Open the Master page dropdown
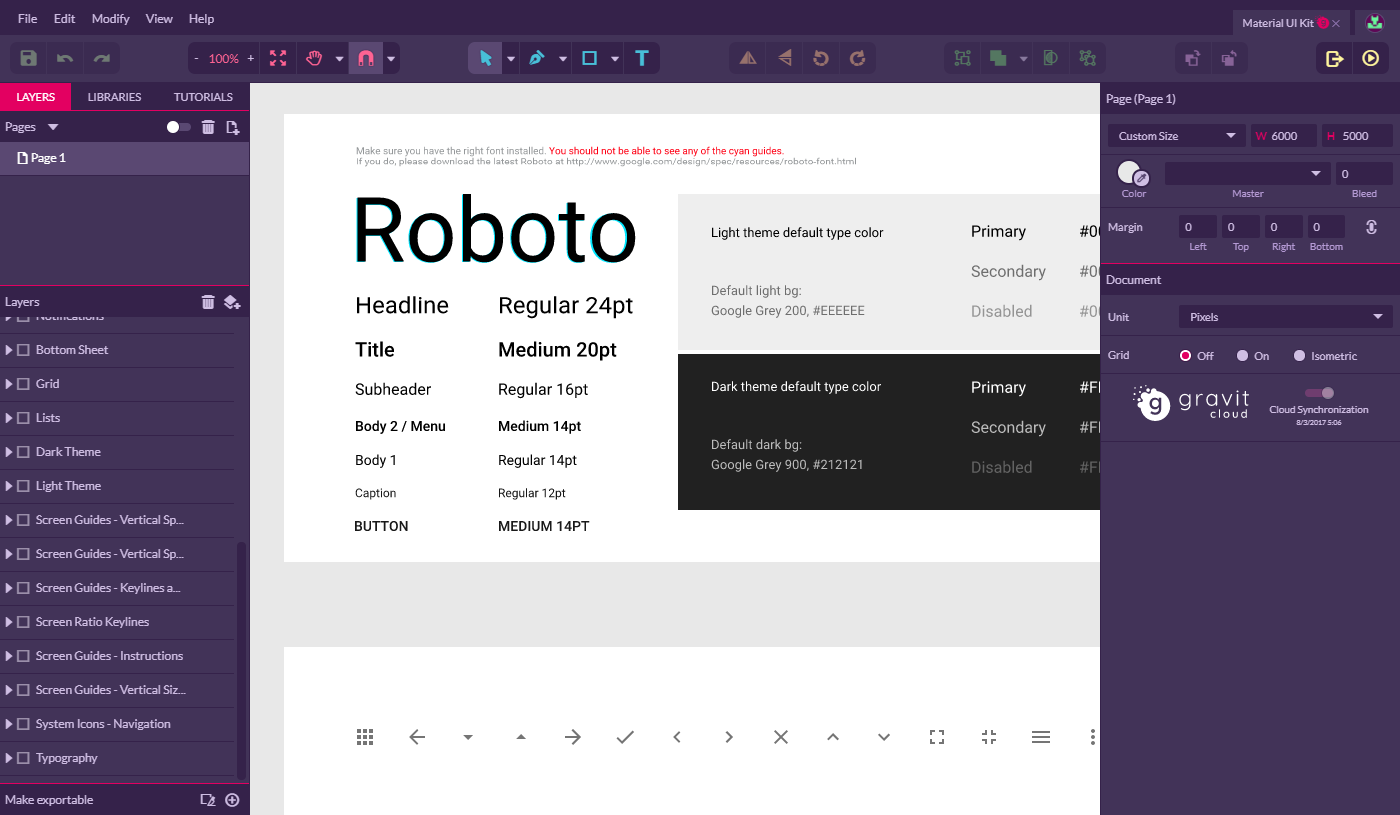 pos(1248,174)
